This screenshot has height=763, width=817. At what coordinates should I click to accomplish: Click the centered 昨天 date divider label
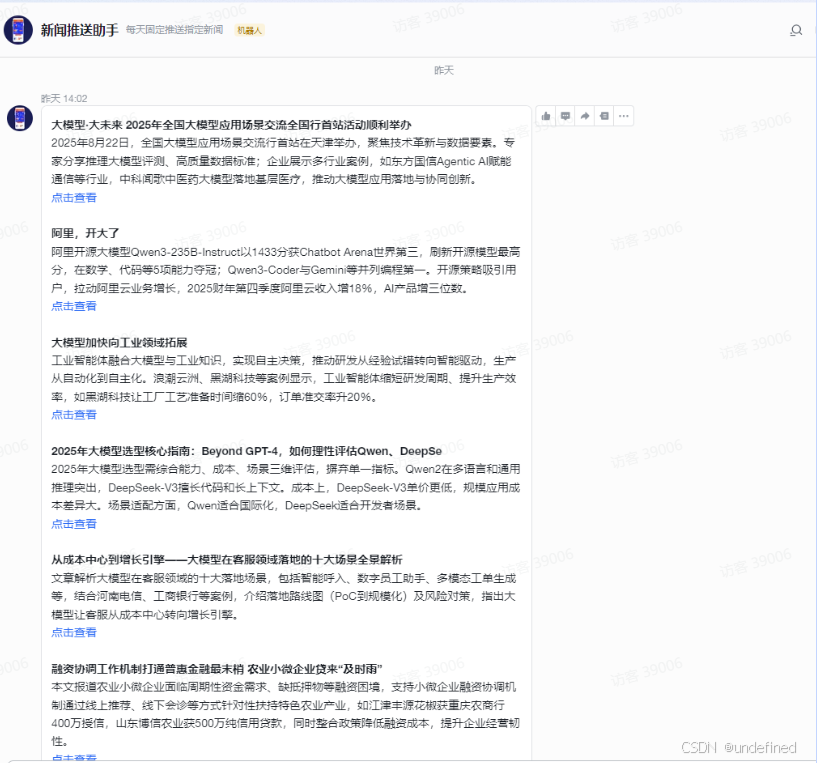tap(444, 70)
